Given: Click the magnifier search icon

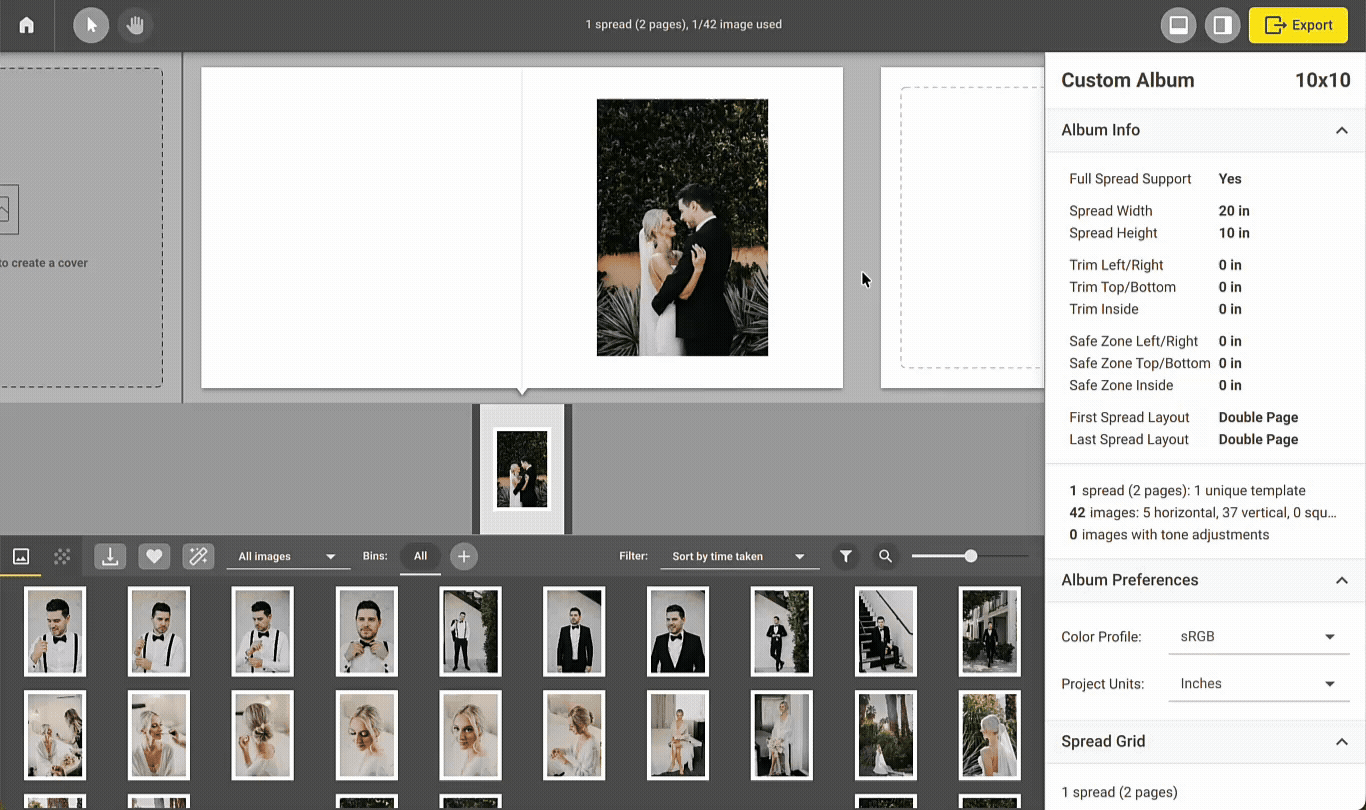Looking at the screenshot, I should 885,557.
